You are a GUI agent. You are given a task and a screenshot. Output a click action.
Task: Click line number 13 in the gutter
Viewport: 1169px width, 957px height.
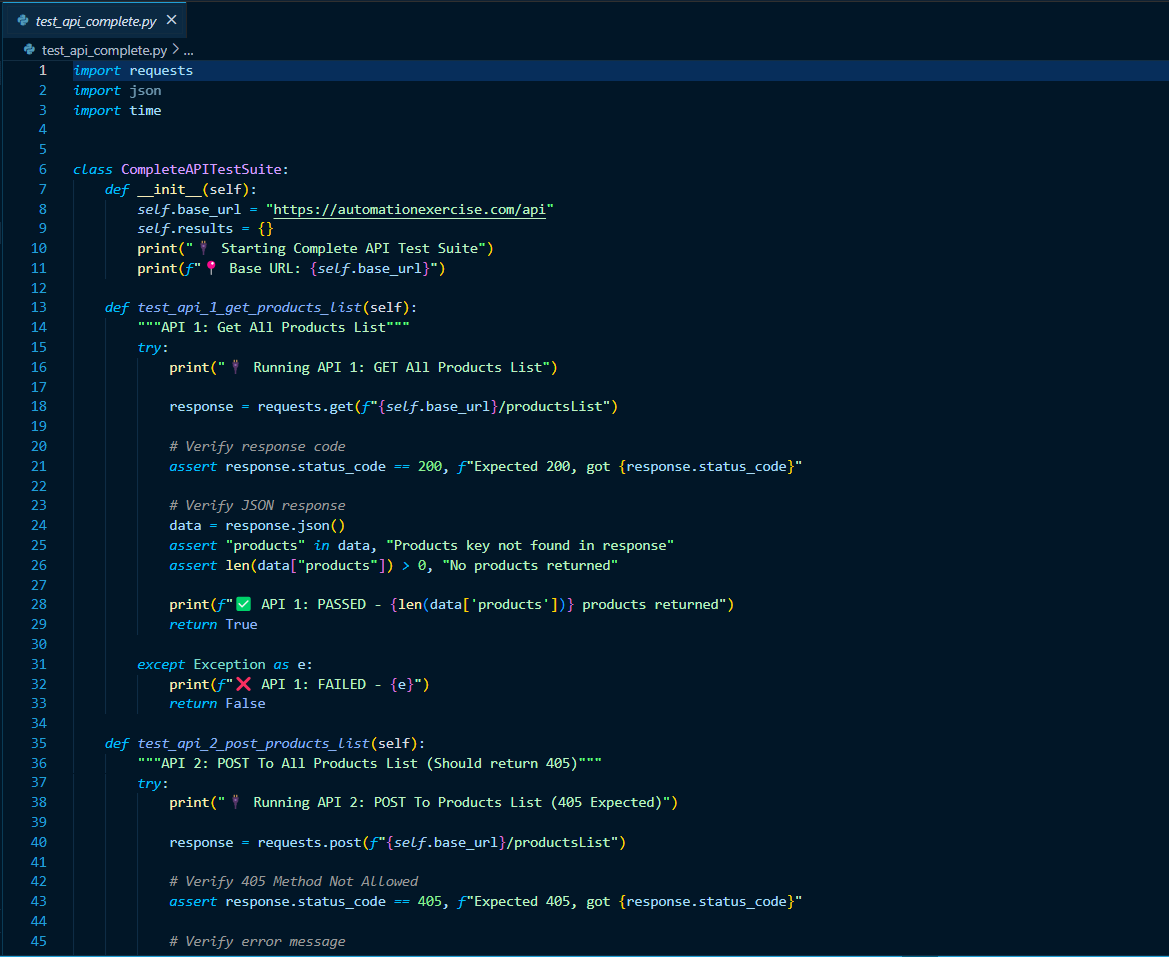coord(39,307)
